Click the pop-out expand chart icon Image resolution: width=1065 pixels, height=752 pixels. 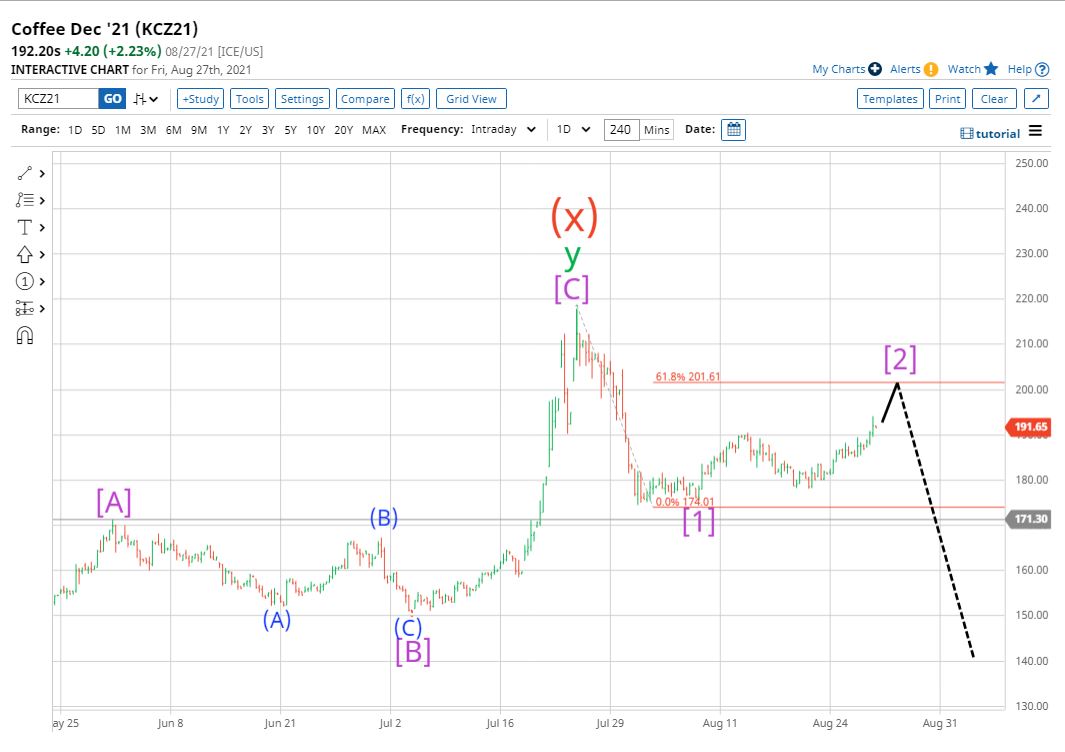[1036, 99]
